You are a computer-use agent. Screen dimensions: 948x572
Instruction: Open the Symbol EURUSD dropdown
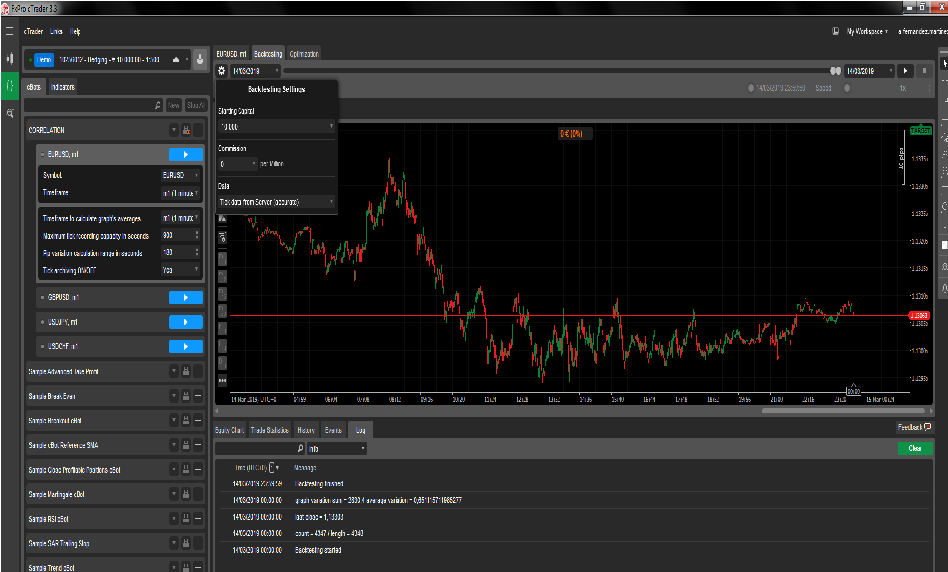(181, 175)
